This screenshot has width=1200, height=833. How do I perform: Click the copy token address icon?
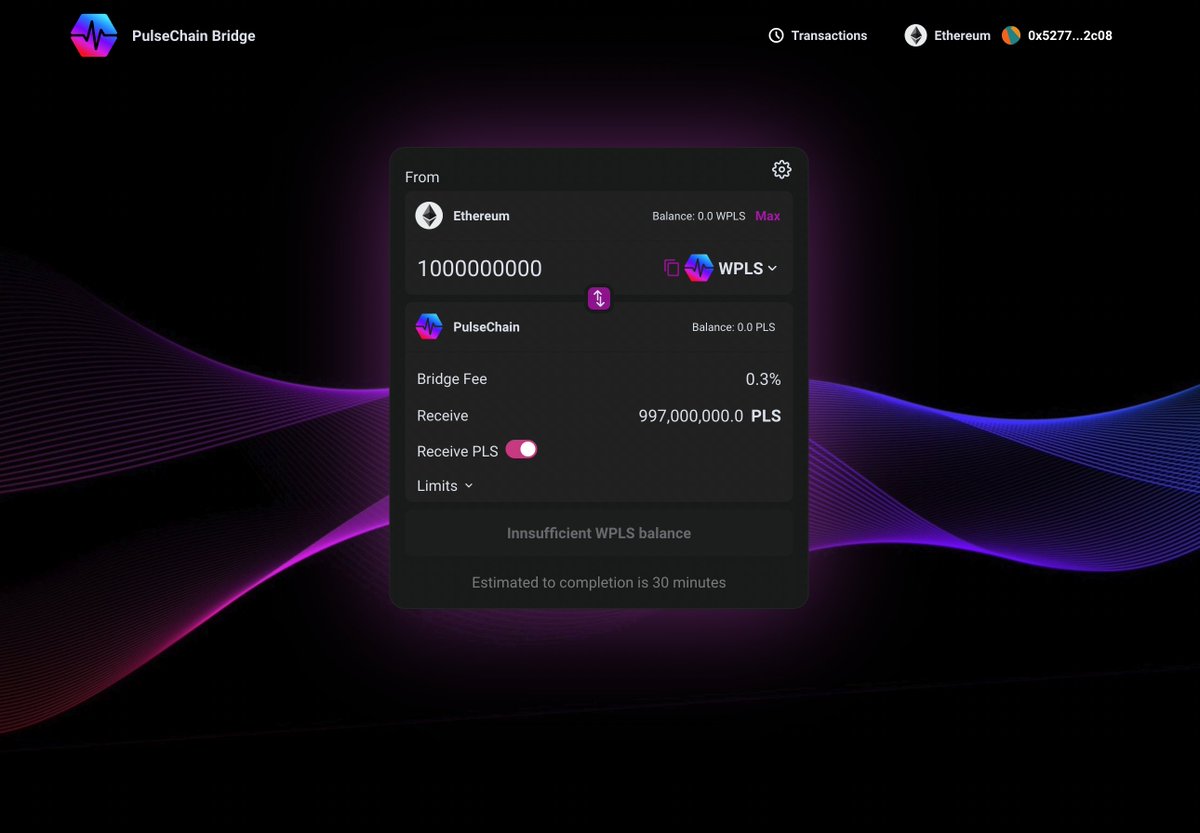click(671, 268)
